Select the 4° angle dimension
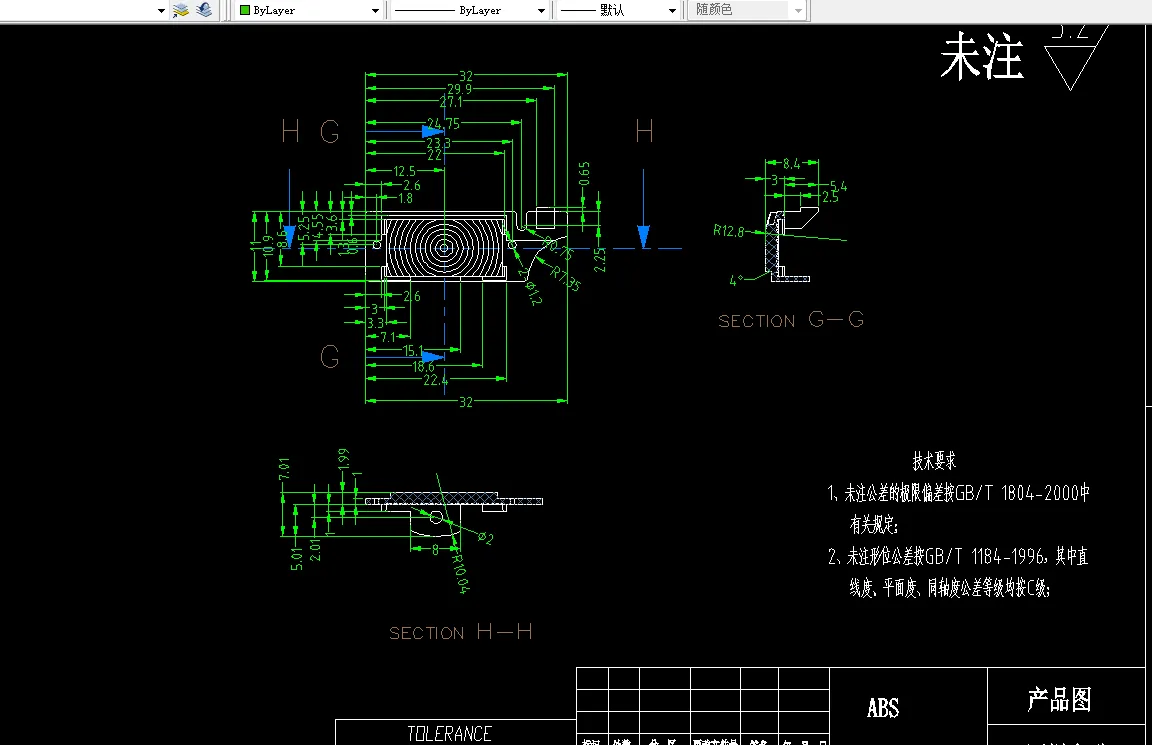 736,280
